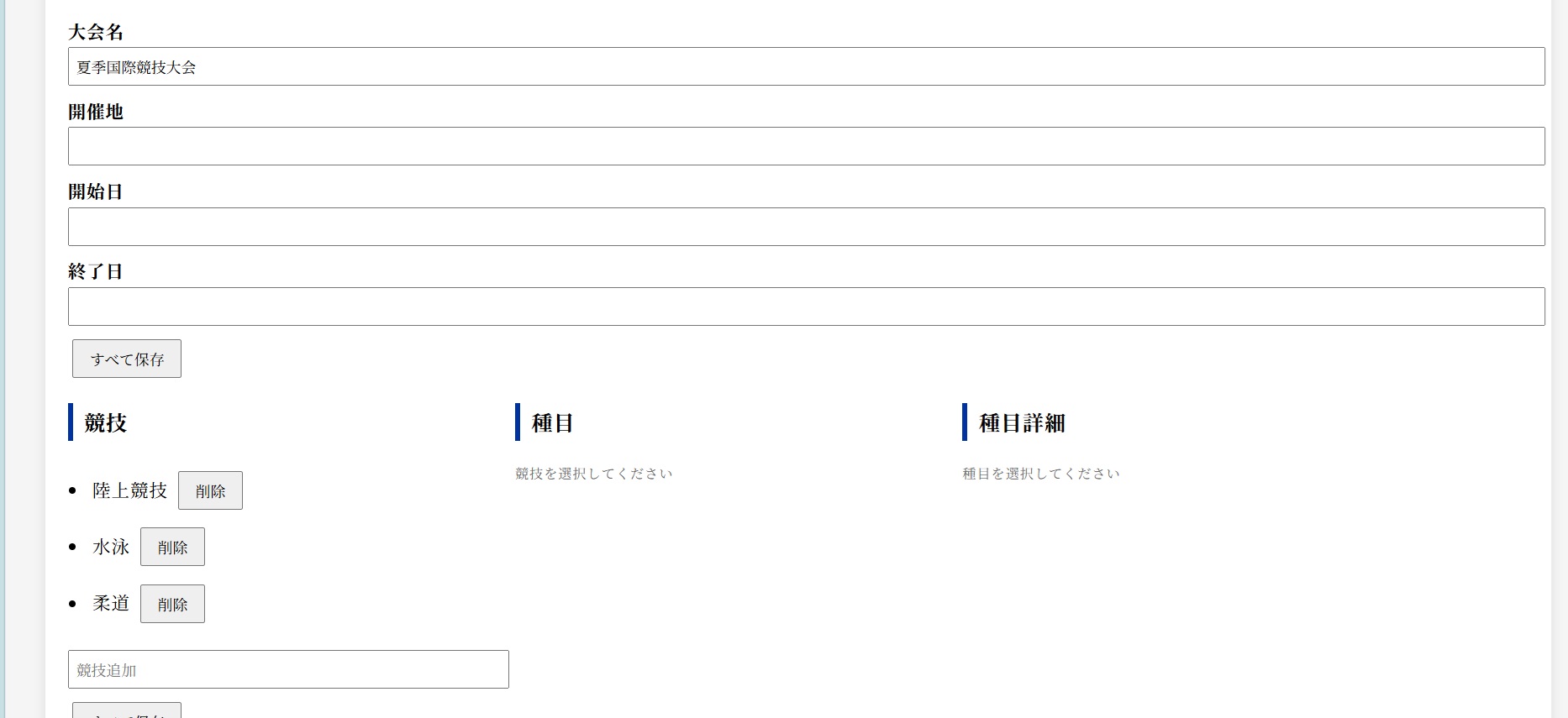1568x718 pixels.
Task: Click the 種目 column heading
Action: click(x=552, y=422)
